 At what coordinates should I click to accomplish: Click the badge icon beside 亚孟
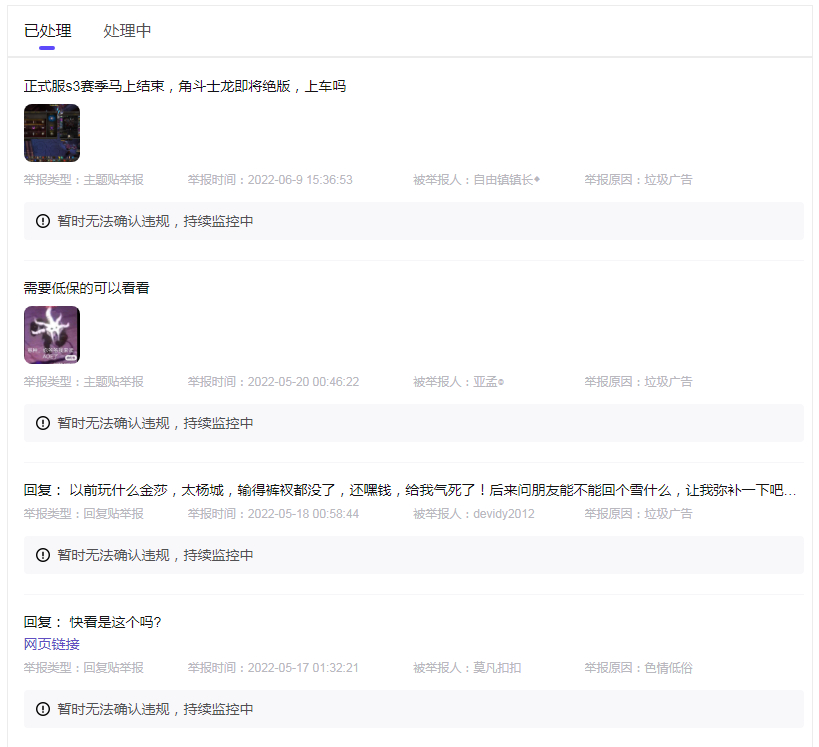click(x=501, y=382)
